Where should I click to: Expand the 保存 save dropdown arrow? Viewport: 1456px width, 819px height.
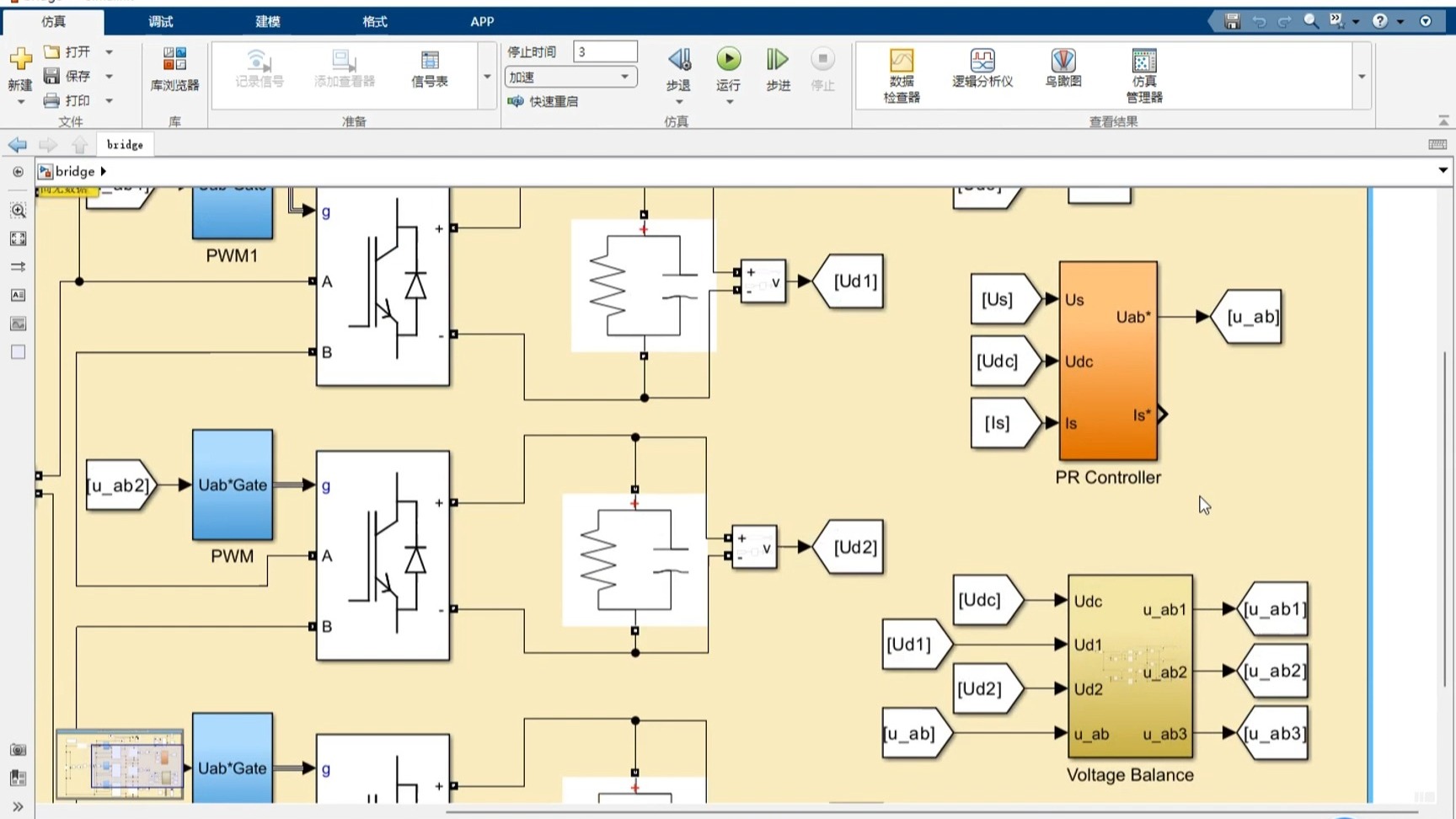pyautogui.click(x=108, y=76)
